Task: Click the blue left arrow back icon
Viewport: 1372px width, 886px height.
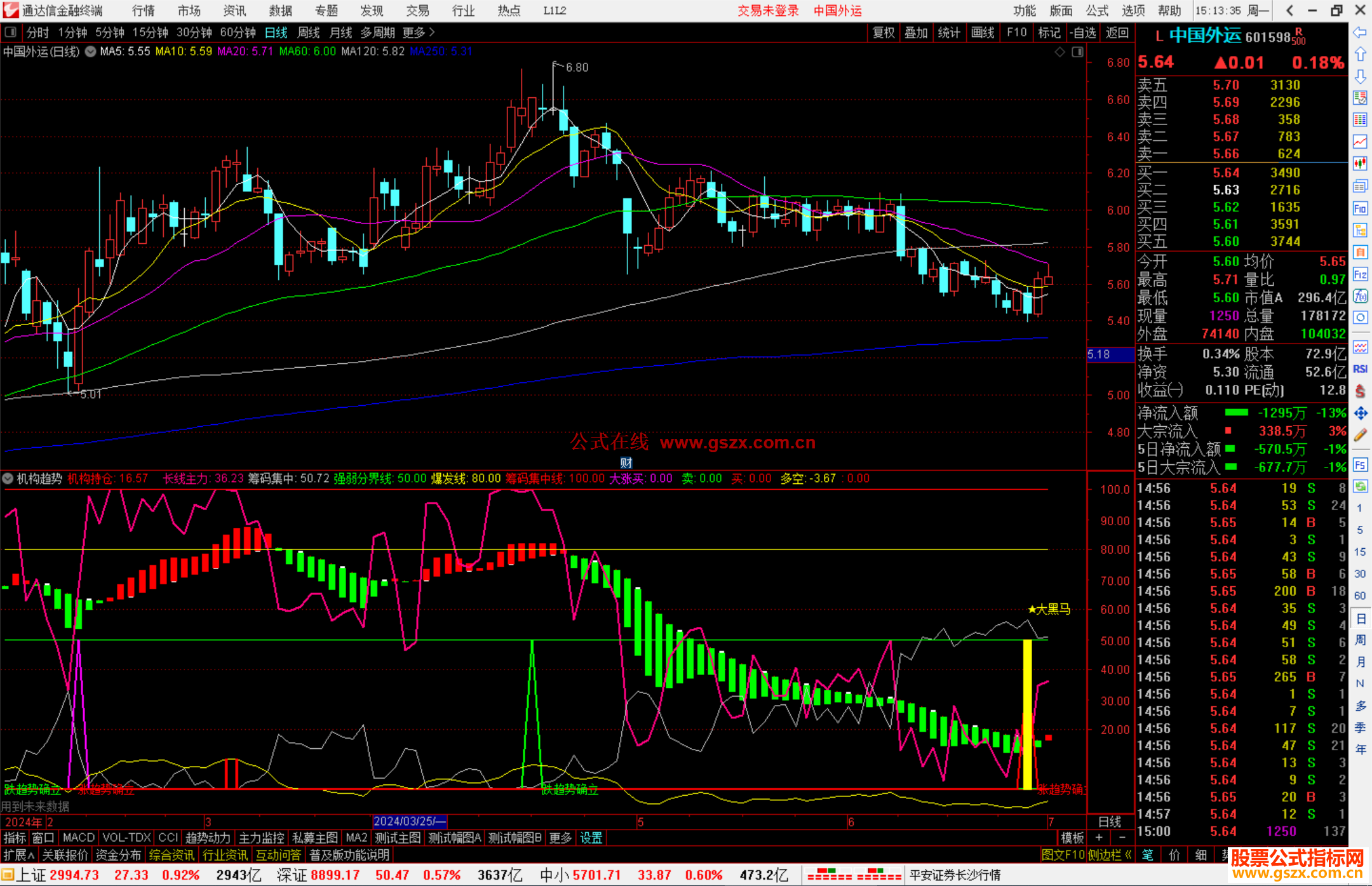Action: tap(1360, 32)
